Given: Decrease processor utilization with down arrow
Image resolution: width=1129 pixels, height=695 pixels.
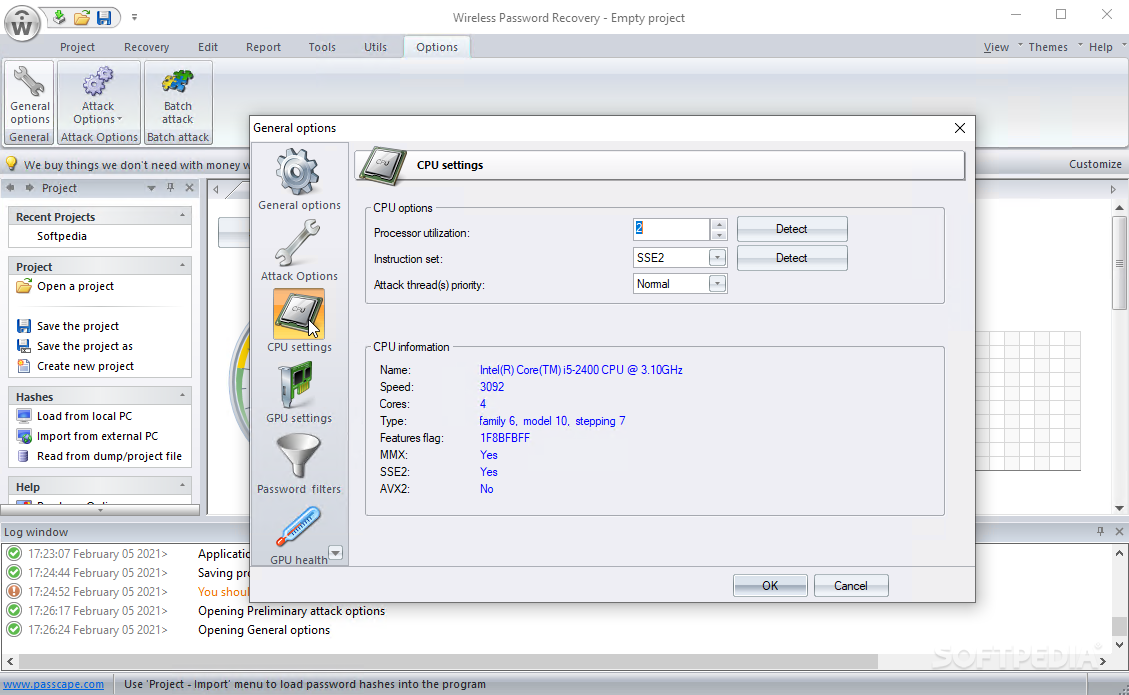Looking at the screenshot, I should [719, 235].
